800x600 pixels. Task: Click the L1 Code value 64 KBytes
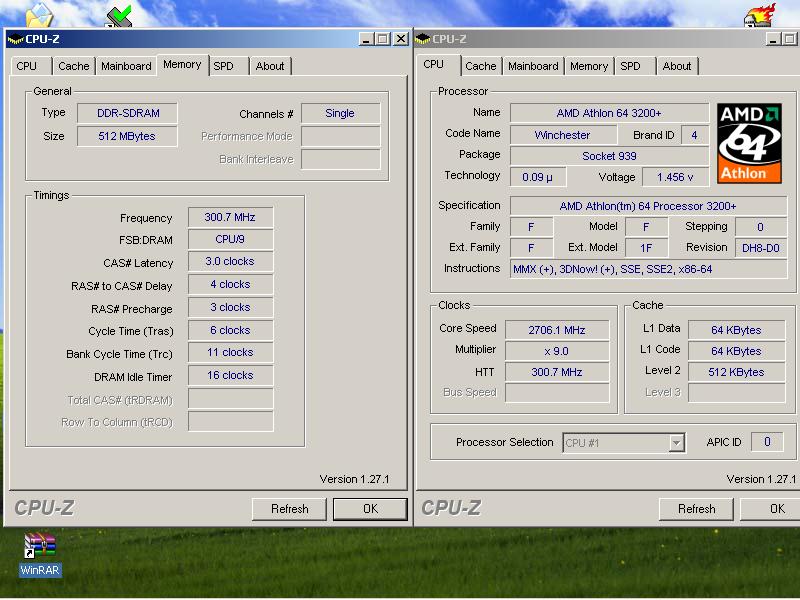point(736,352)
